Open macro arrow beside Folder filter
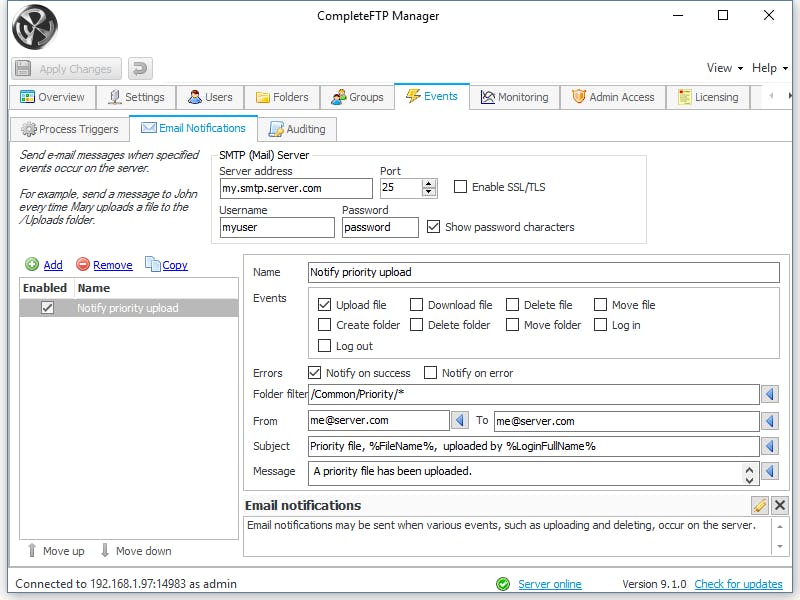 pos(770,394)
